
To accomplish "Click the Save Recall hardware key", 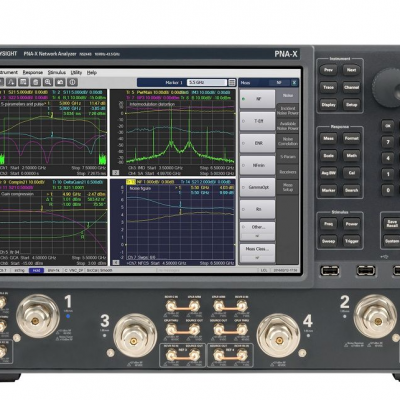I will point(392,224).
